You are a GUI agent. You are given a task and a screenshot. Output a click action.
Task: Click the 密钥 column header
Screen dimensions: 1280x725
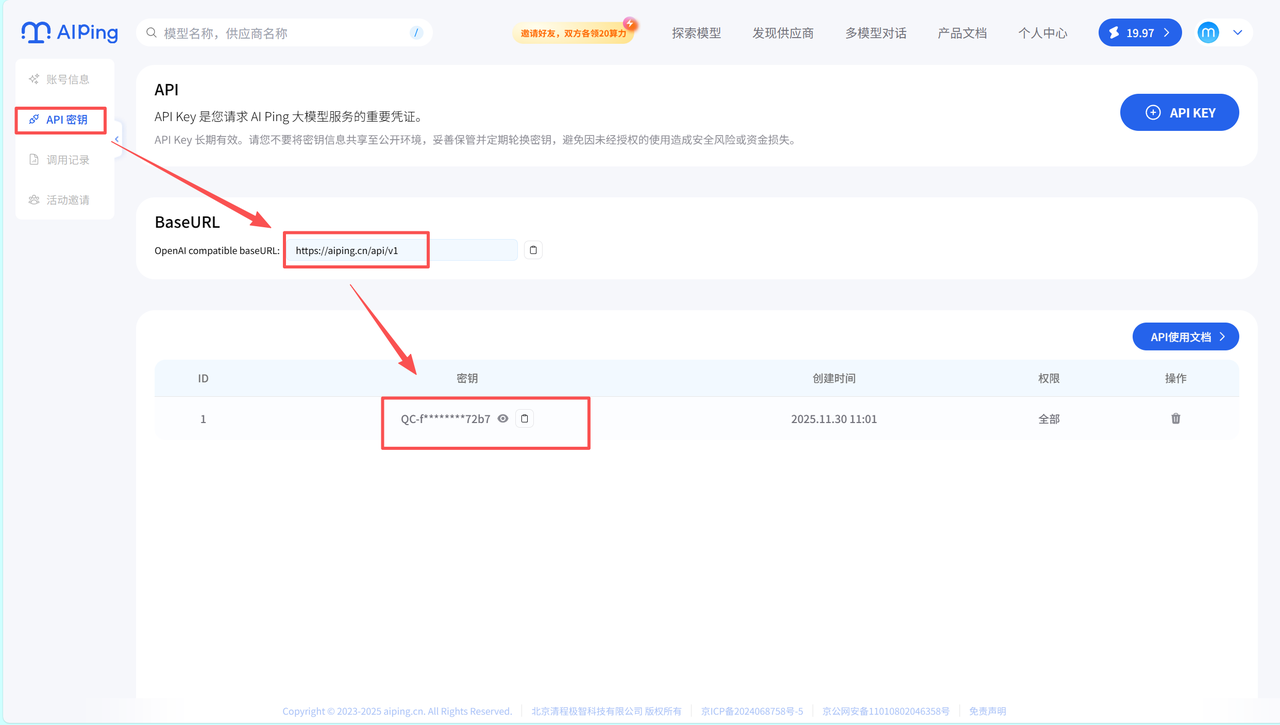tap(467, 379)
